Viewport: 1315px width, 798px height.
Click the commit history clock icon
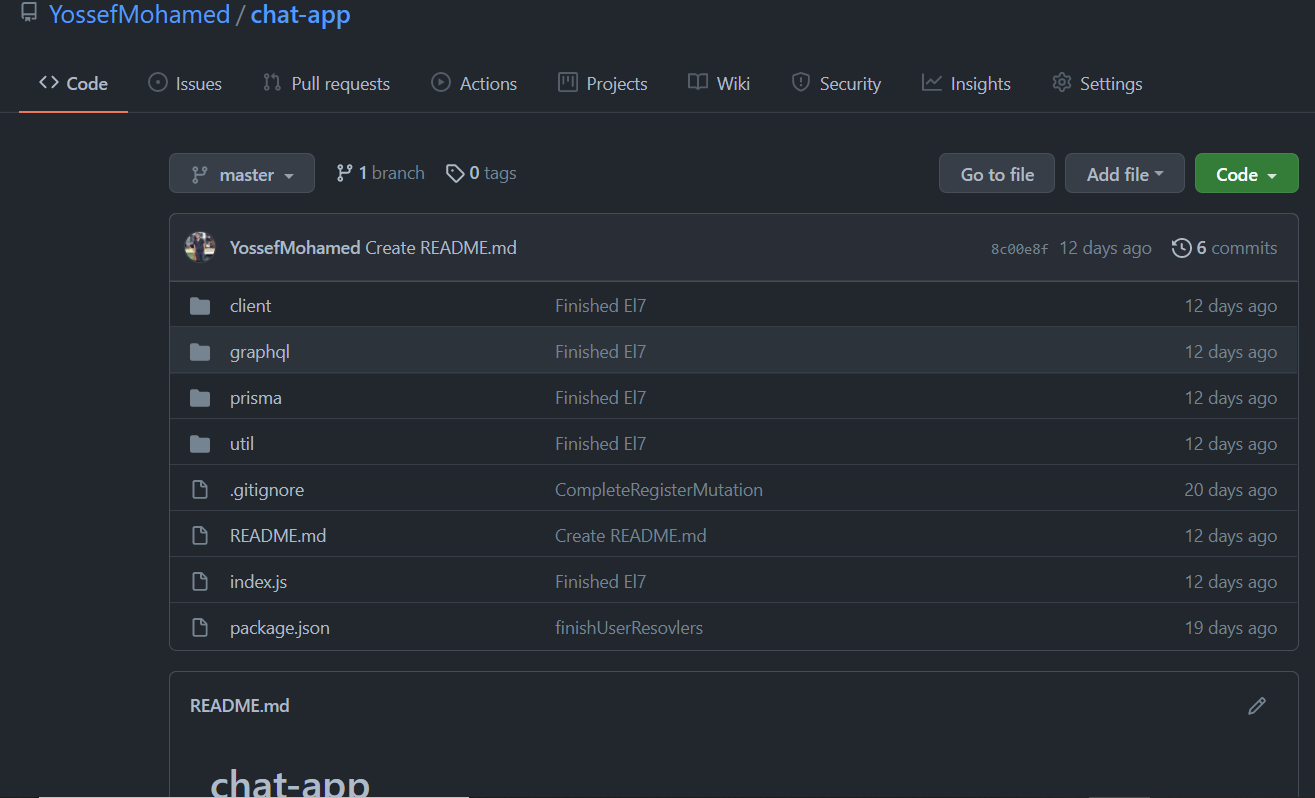[x=1181, y=247]
